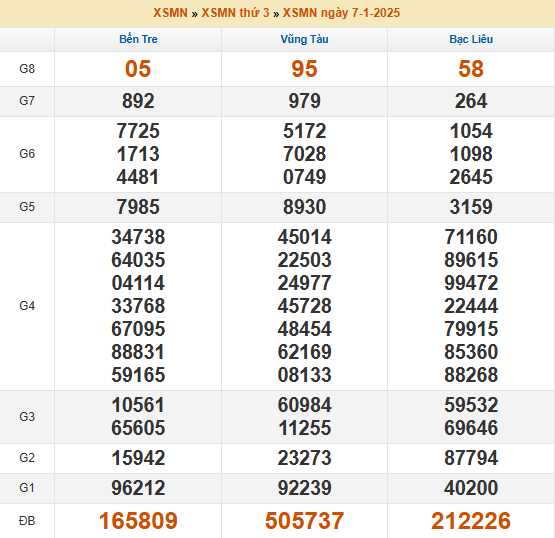Click G4 result 88268
555x538 pixels.
click(471, 375)
